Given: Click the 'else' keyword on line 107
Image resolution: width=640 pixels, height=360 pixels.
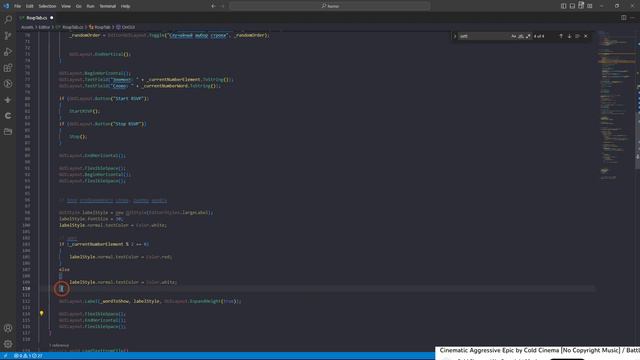Looking at the screenshot, I should pyautogui.click(x=64, y=270).
